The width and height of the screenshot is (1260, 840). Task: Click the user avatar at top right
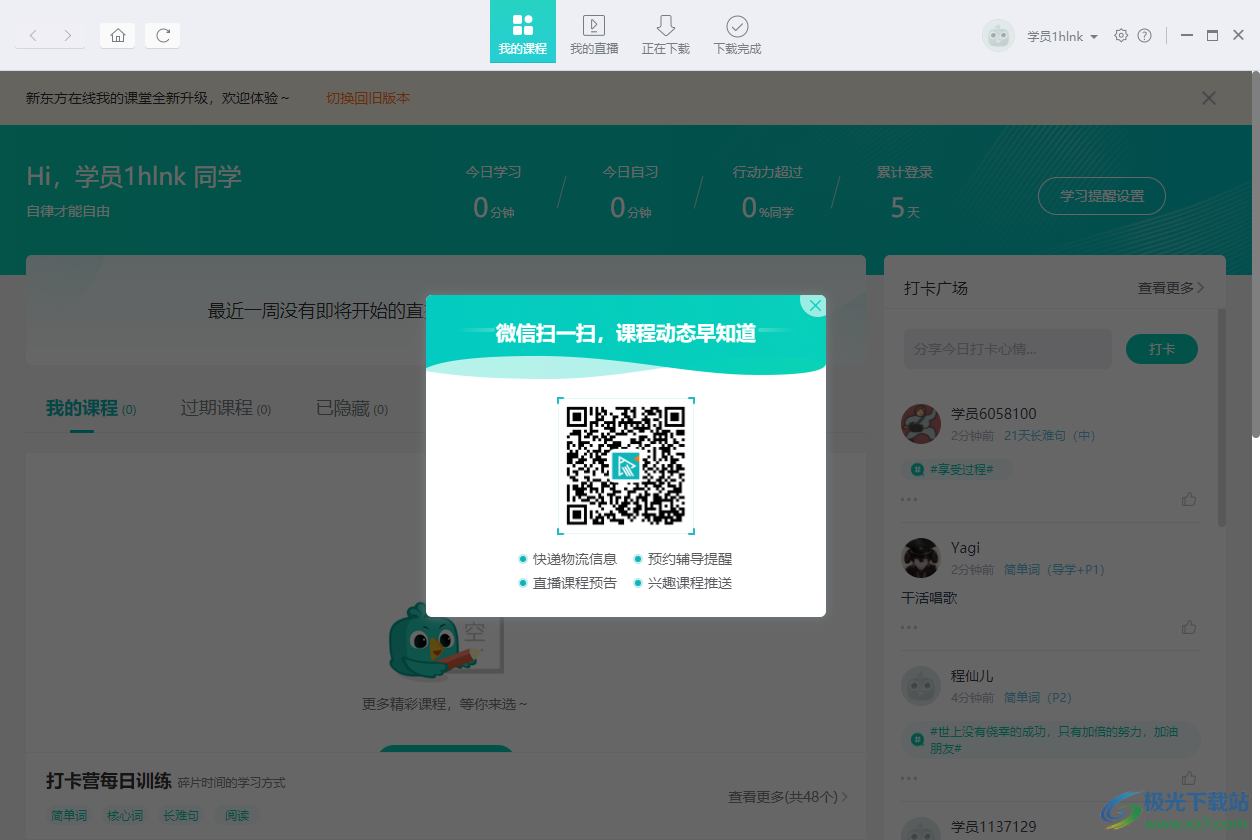(998, 36)
